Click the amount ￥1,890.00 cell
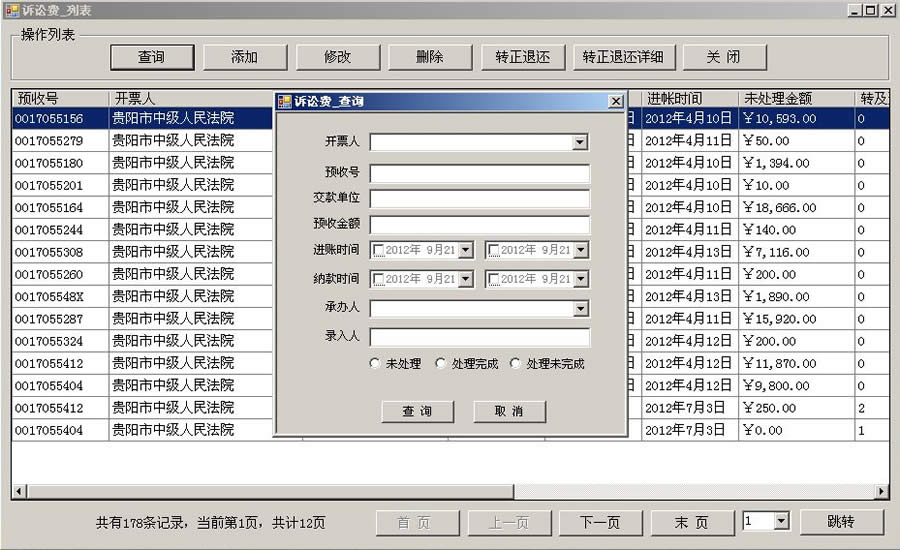The width and height of the screenshot is (900, 550). [797, 297]
